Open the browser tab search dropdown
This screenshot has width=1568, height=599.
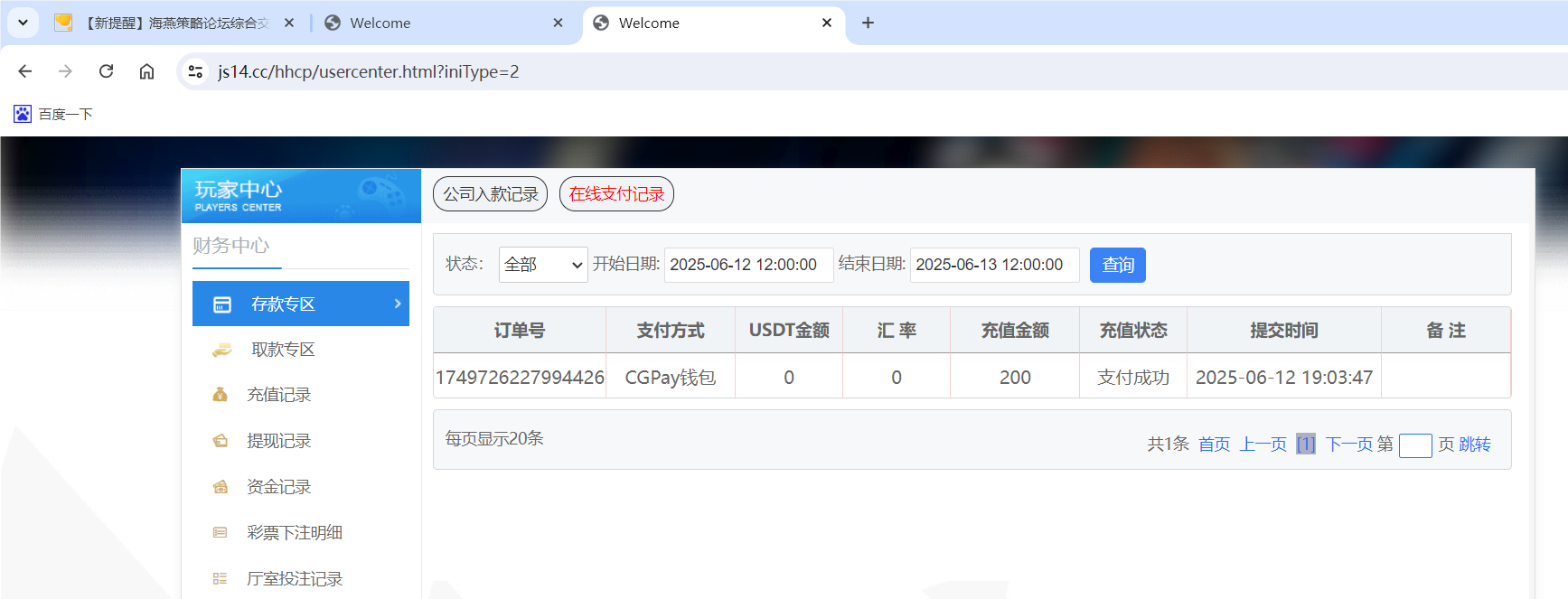point(23,23)
